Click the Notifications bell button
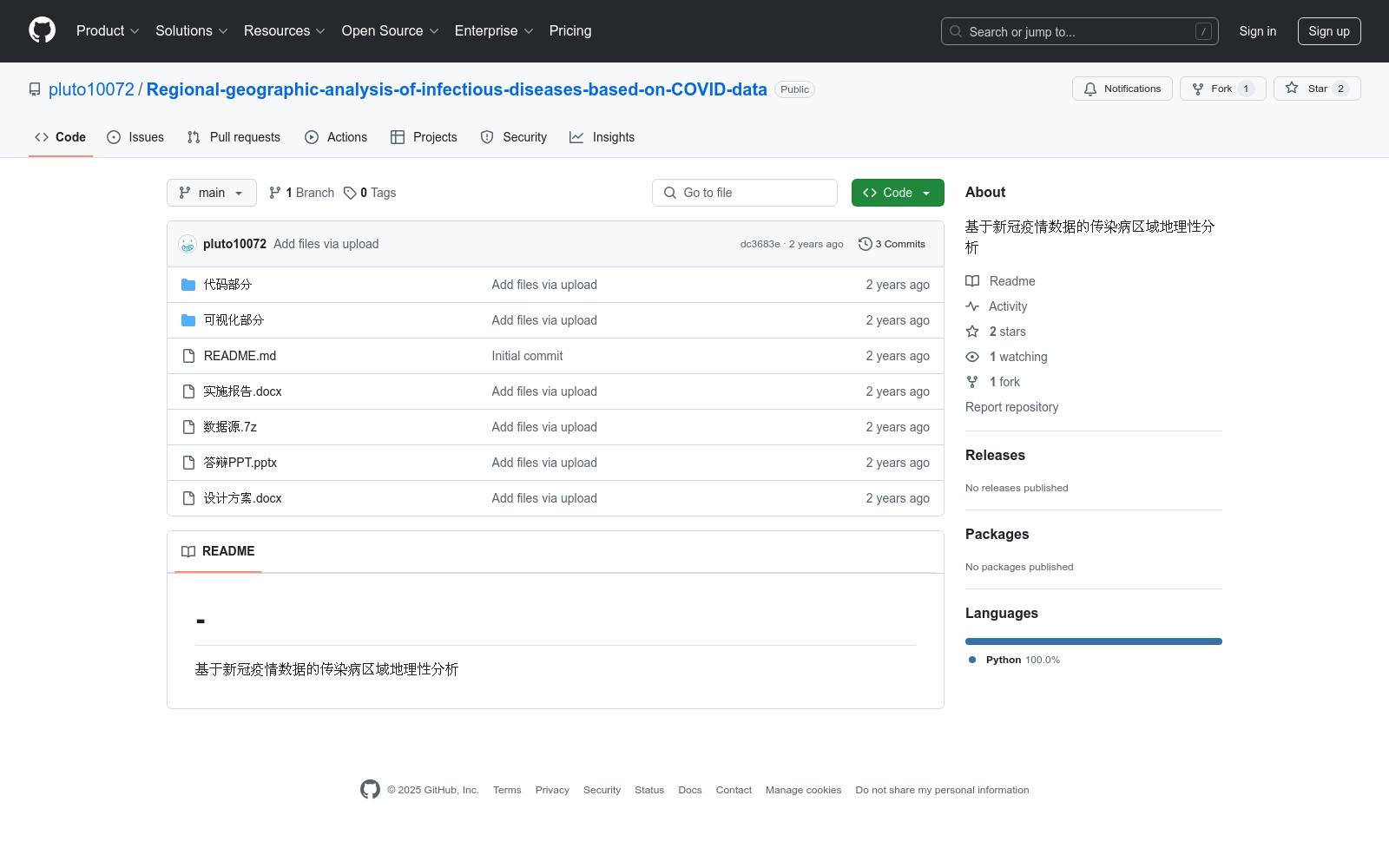 1122,89
